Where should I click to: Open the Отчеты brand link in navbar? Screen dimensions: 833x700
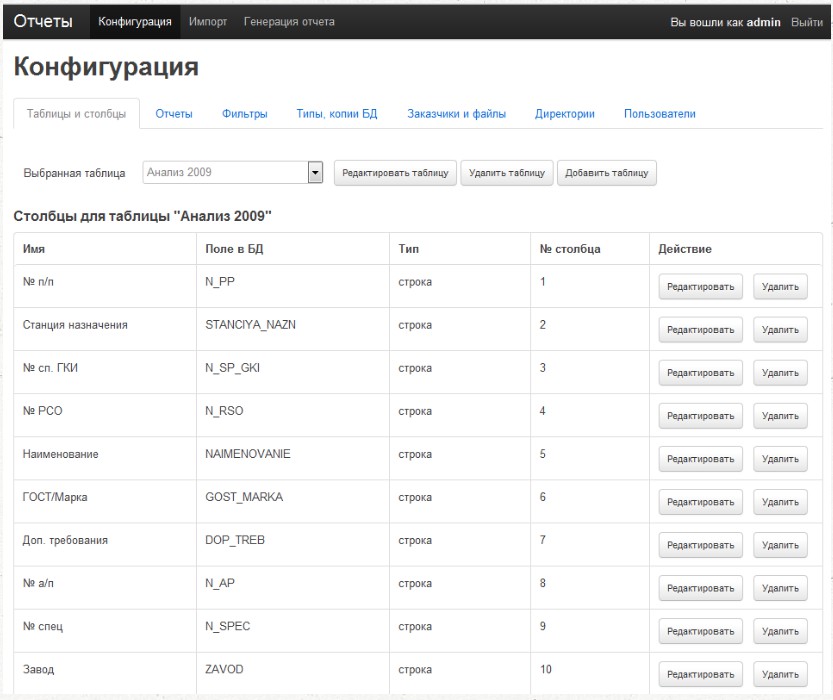[43, 21]
